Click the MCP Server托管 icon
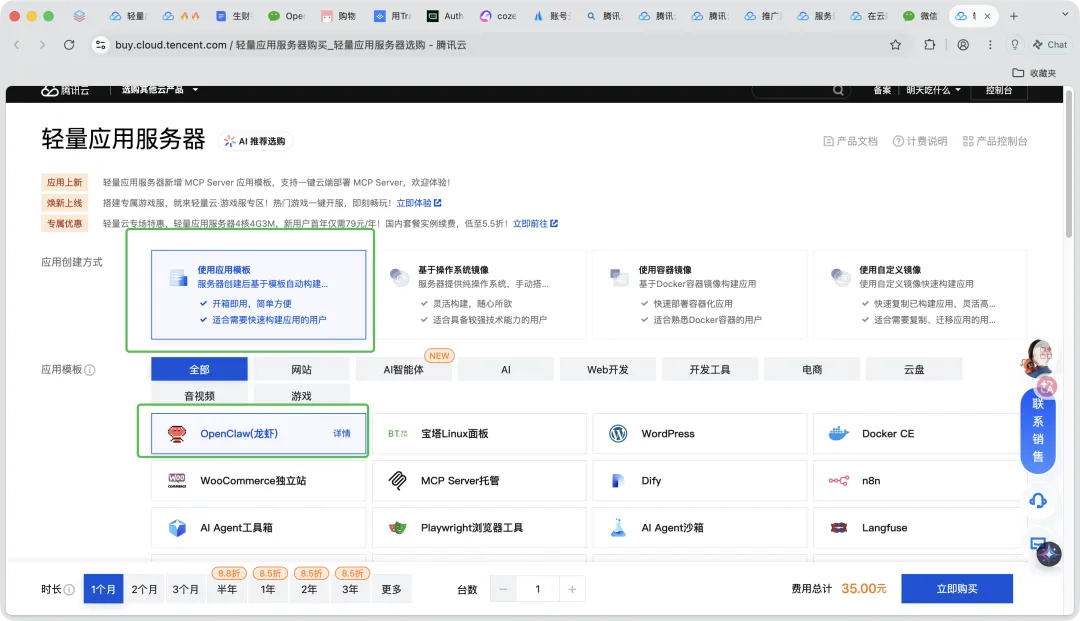Image resolution: width=1080 pixels, height=621 pixels. [397, 481]
